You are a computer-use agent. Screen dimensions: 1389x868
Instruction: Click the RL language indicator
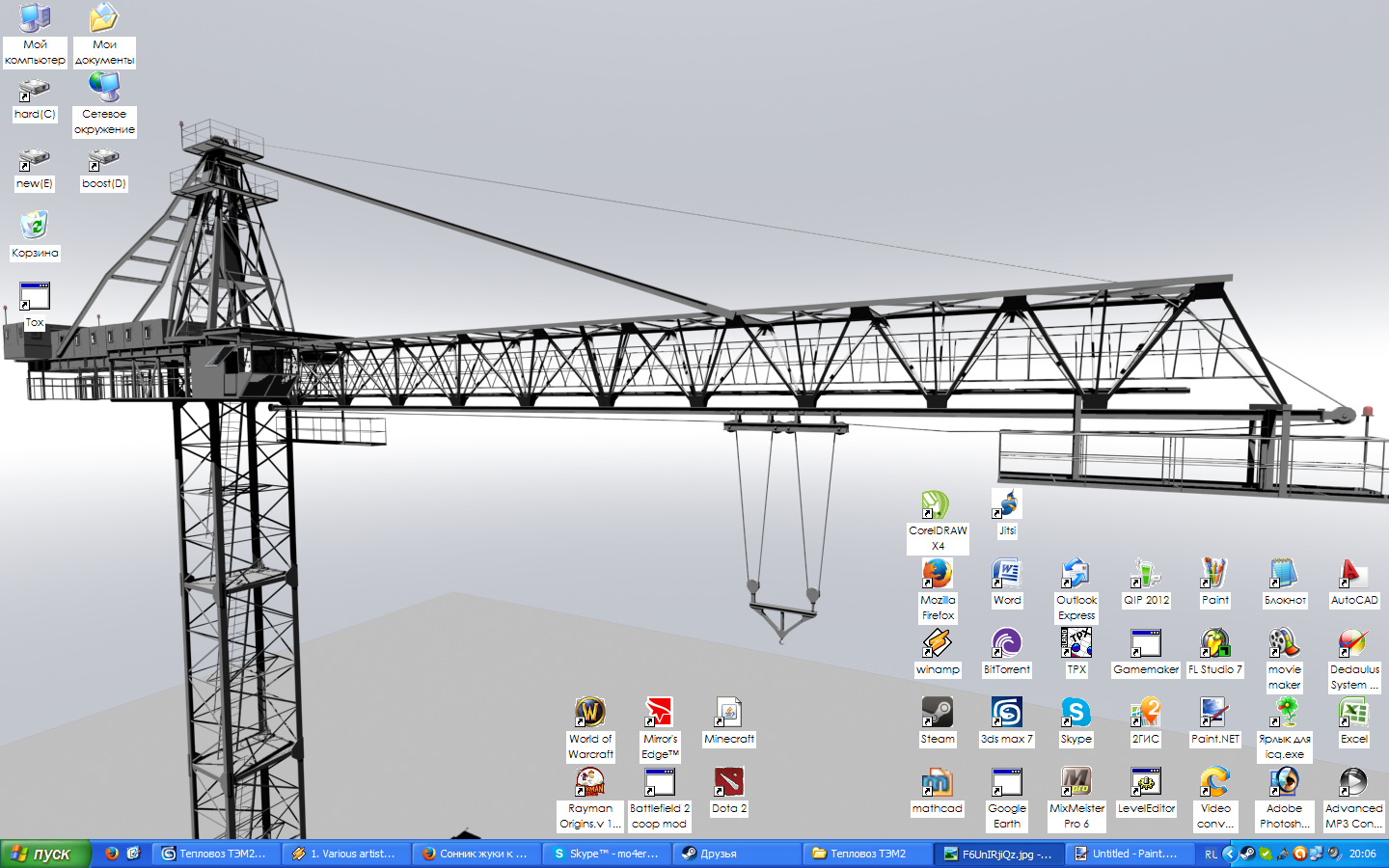tap(1211, 854)
